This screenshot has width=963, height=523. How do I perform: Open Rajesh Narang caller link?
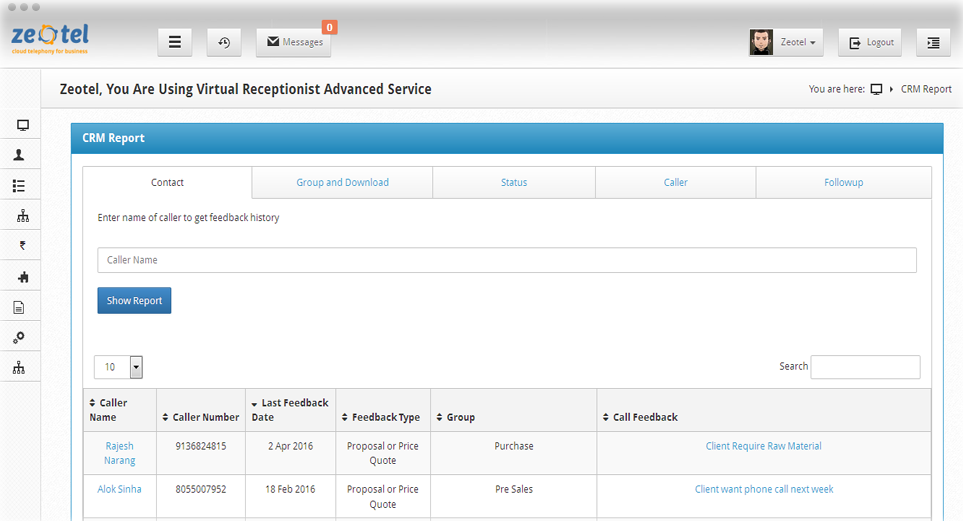click(x=119, y=453)
